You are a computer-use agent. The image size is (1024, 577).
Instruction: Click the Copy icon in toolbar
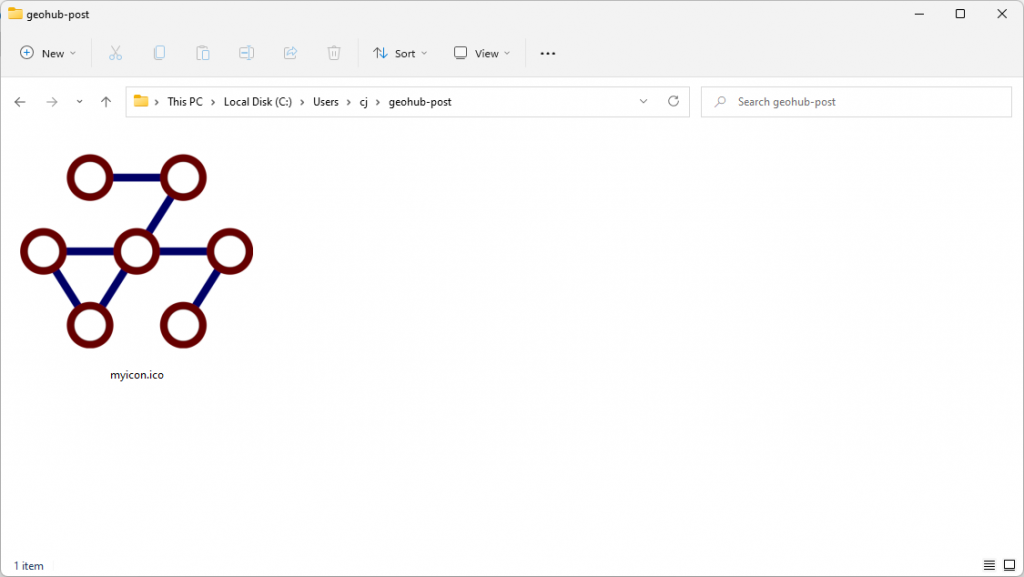pos(159,54)
